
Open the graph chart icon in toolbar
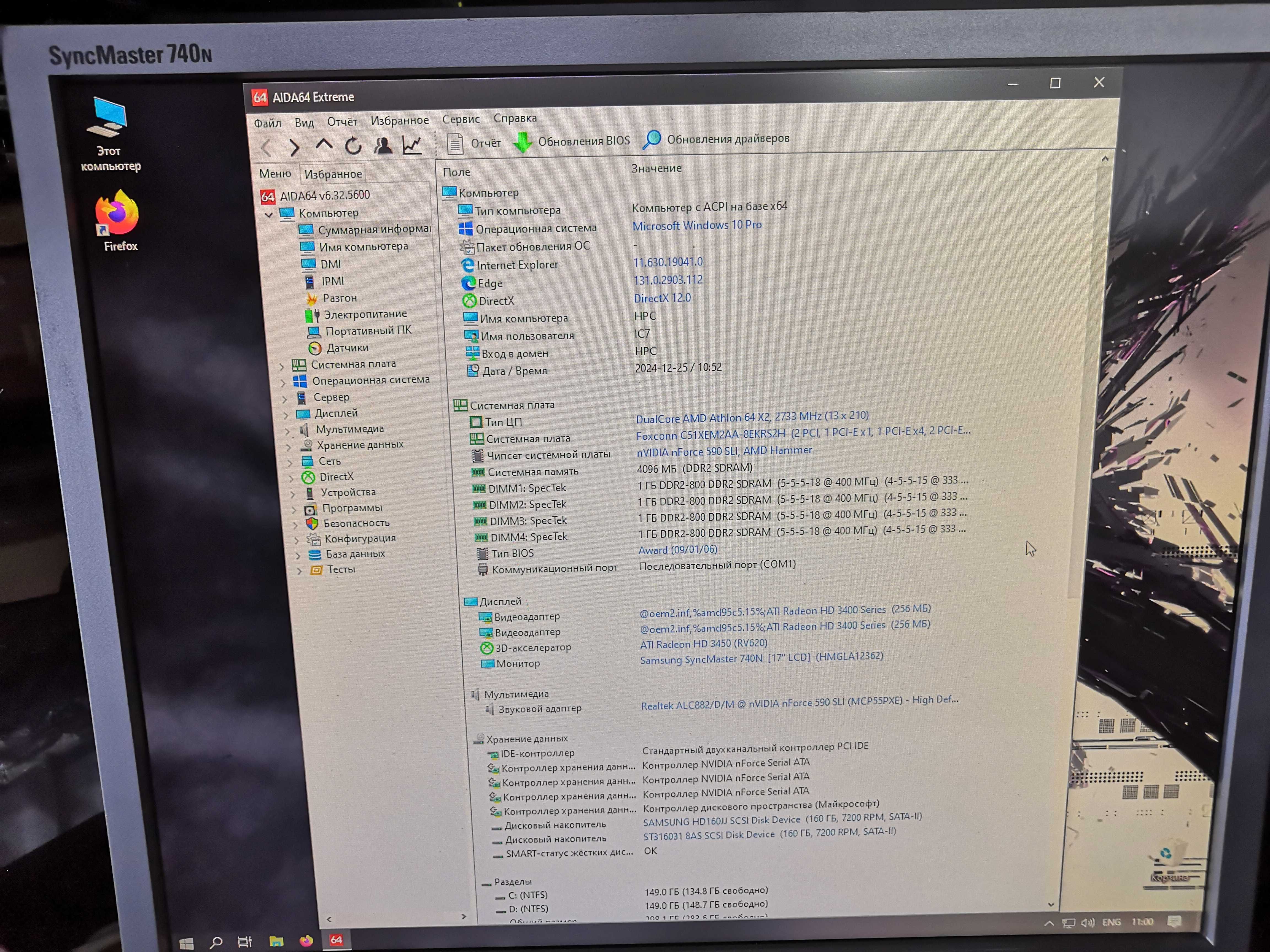pyautogui.click(x=412, y=145)
